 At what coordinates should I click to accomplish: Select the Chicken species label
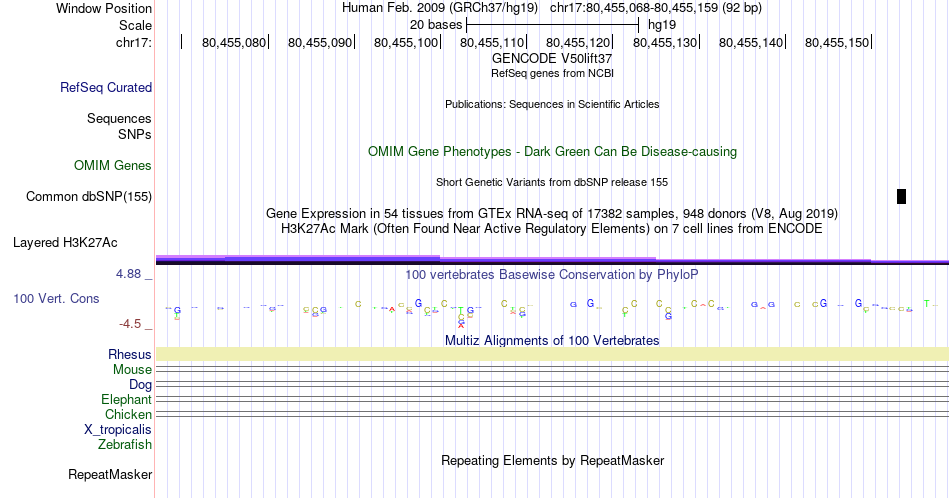(x=128, y=414)
